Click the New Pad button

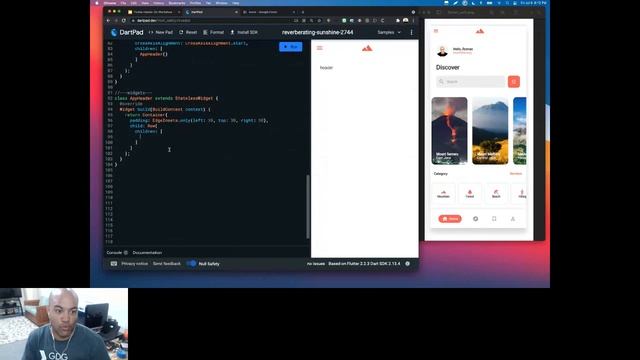(x=160, y=32)
